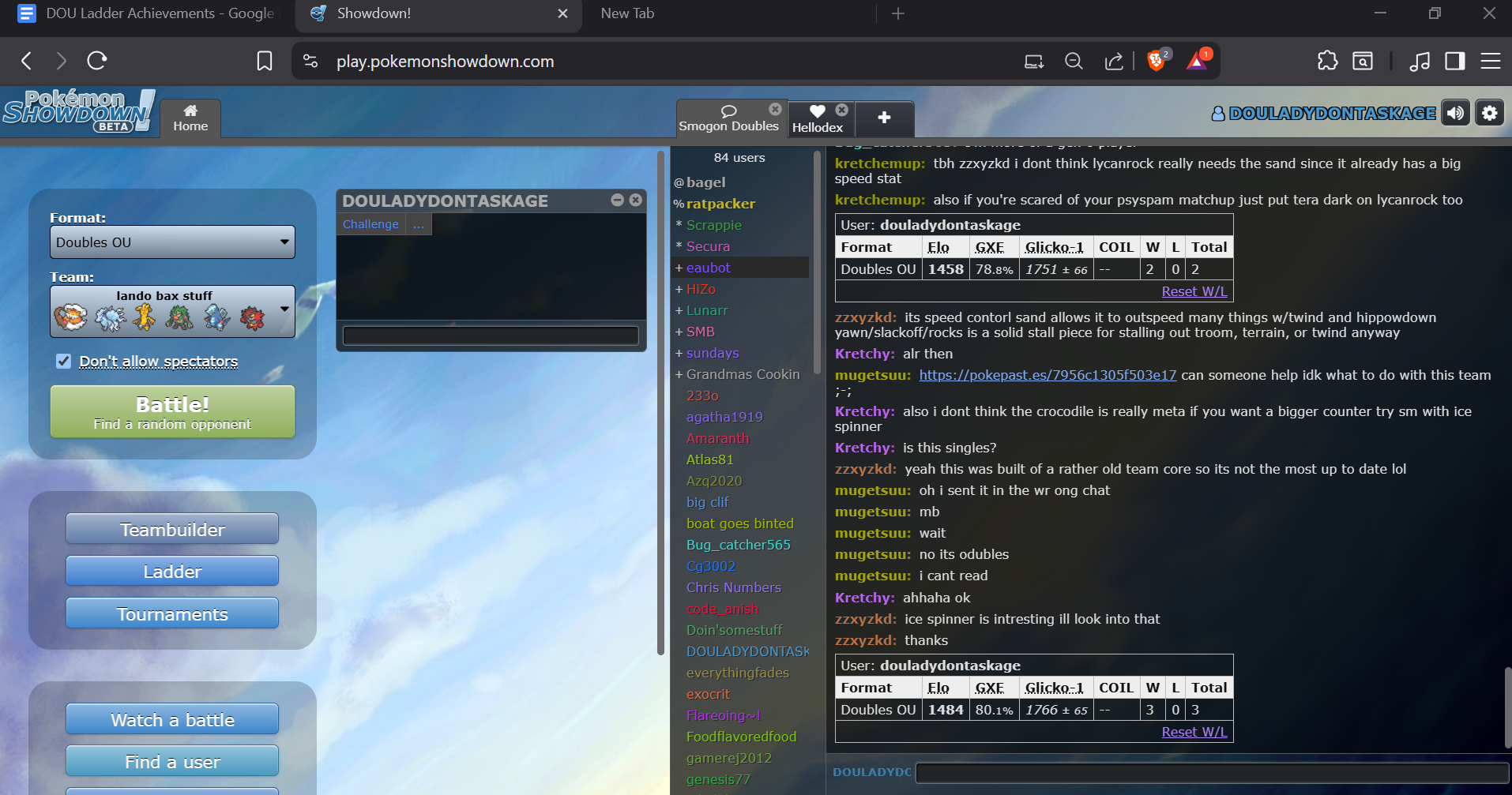This screenshot has width=1512, height=795.
Task: Join another room with plus tab
Action: (x=884, y=118)
